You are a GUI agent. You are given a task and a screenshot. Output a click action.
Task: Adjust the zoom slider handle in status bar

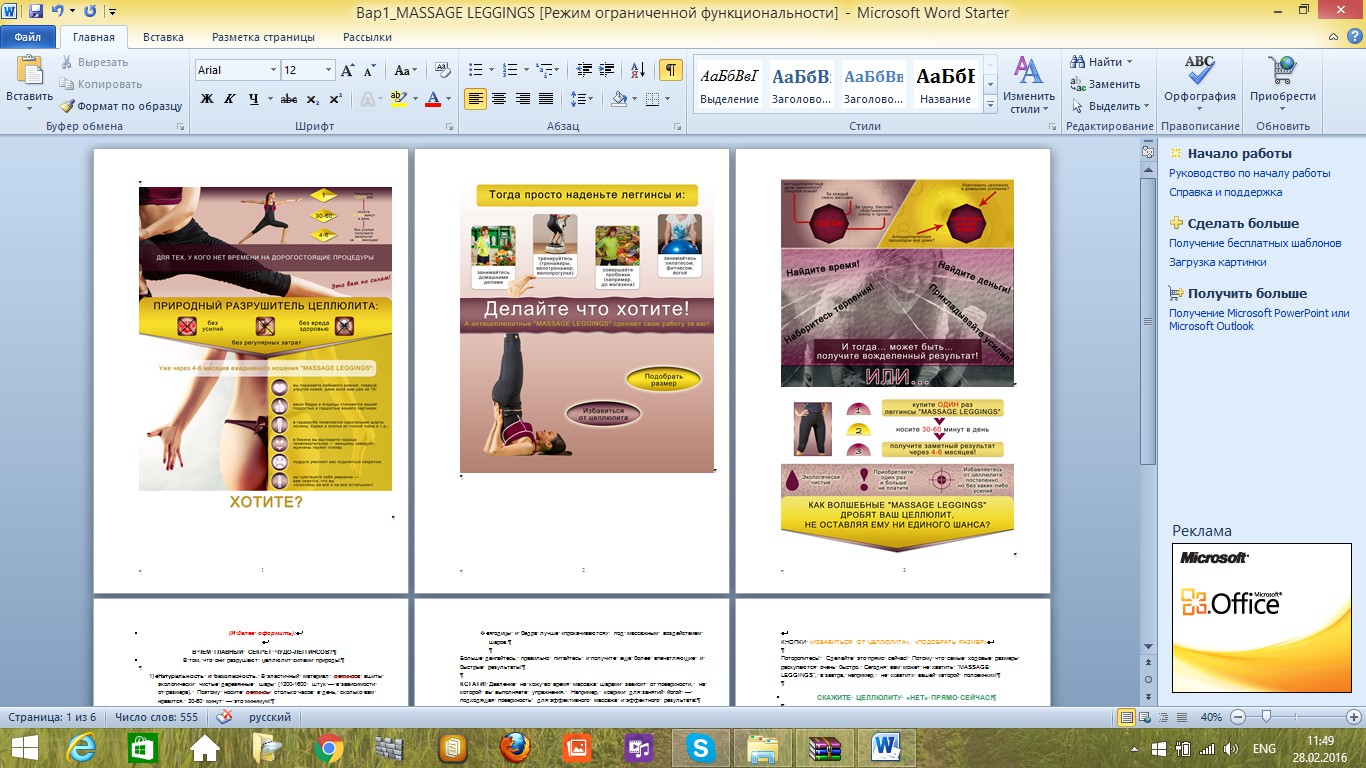click(x=1267, y=718)
